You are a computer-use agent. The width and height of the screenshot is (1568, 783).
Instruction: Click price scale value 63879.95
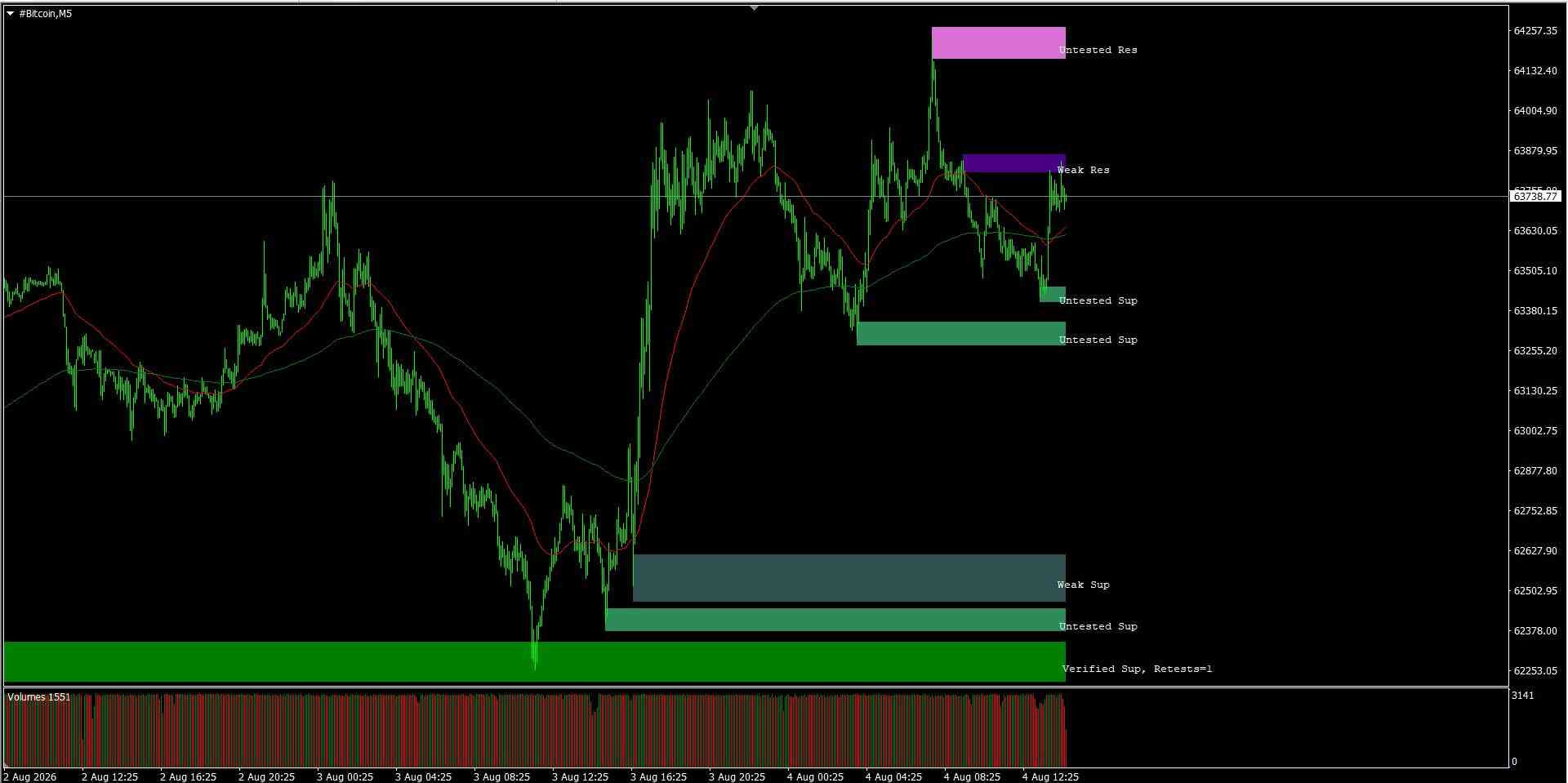[1535, 151]
